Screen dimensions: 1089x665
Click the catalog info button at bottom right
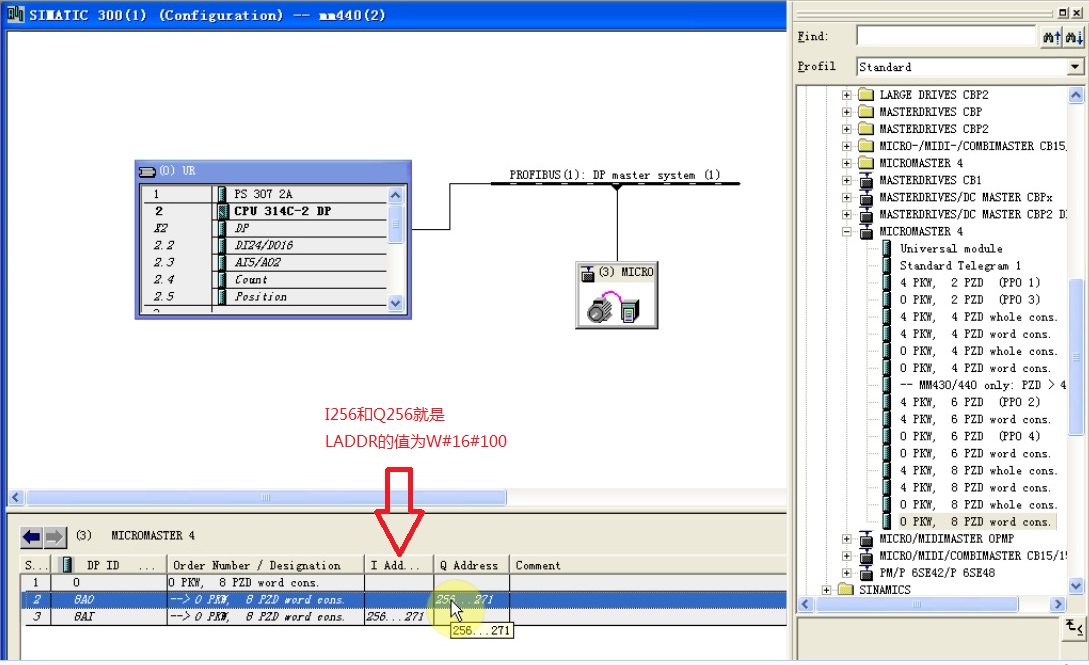[x=1072, y=628]
